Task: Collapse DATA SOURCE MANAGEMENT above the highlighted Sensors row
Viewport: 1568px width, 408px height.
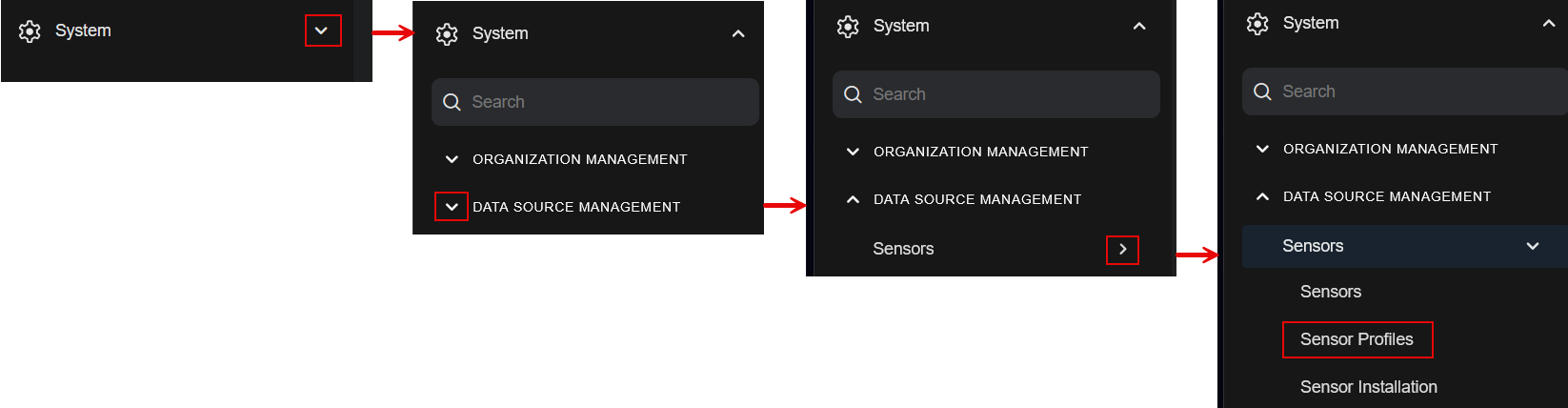Action: (x=1262, y=196)
